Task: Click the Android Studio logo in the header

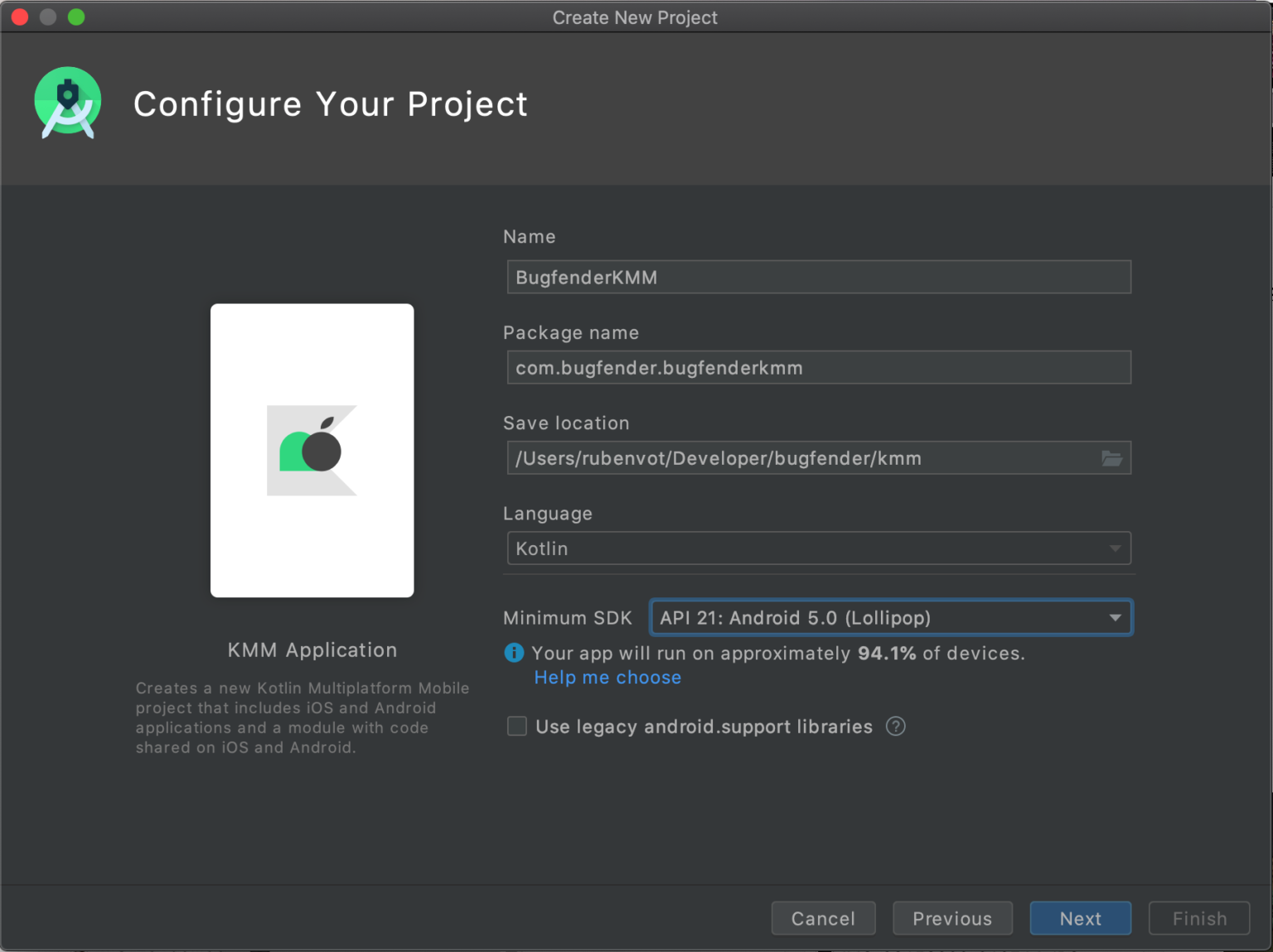Action: [x=67, y=103]
